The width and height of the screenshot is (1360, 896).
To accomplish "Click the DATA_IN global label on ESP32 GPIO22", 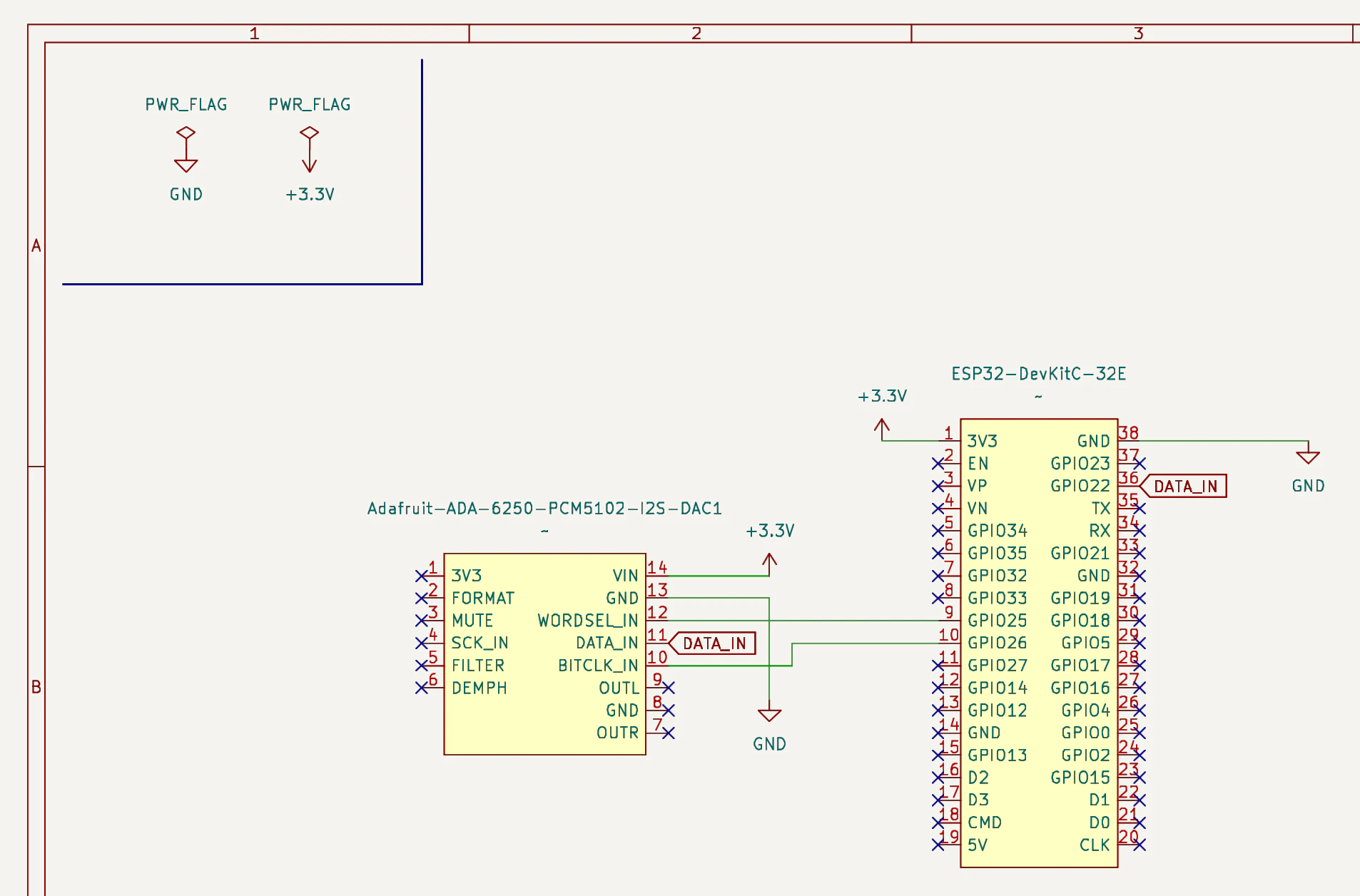I will [x=1183, y=486].
